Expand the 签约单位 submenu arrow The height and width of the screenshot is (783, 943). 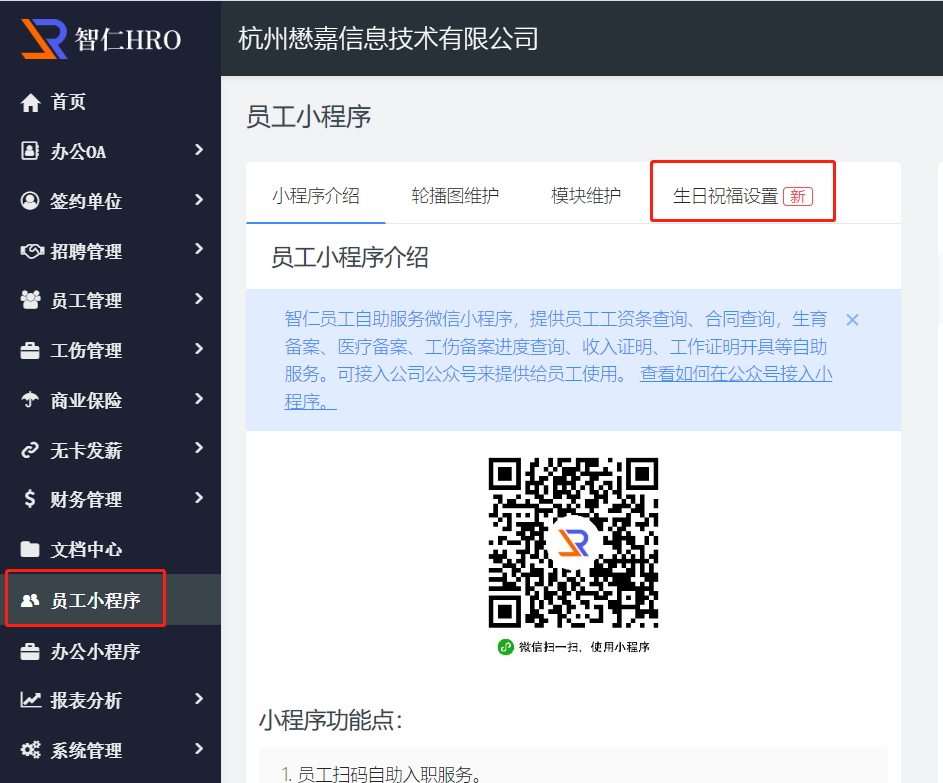(199, 200)
